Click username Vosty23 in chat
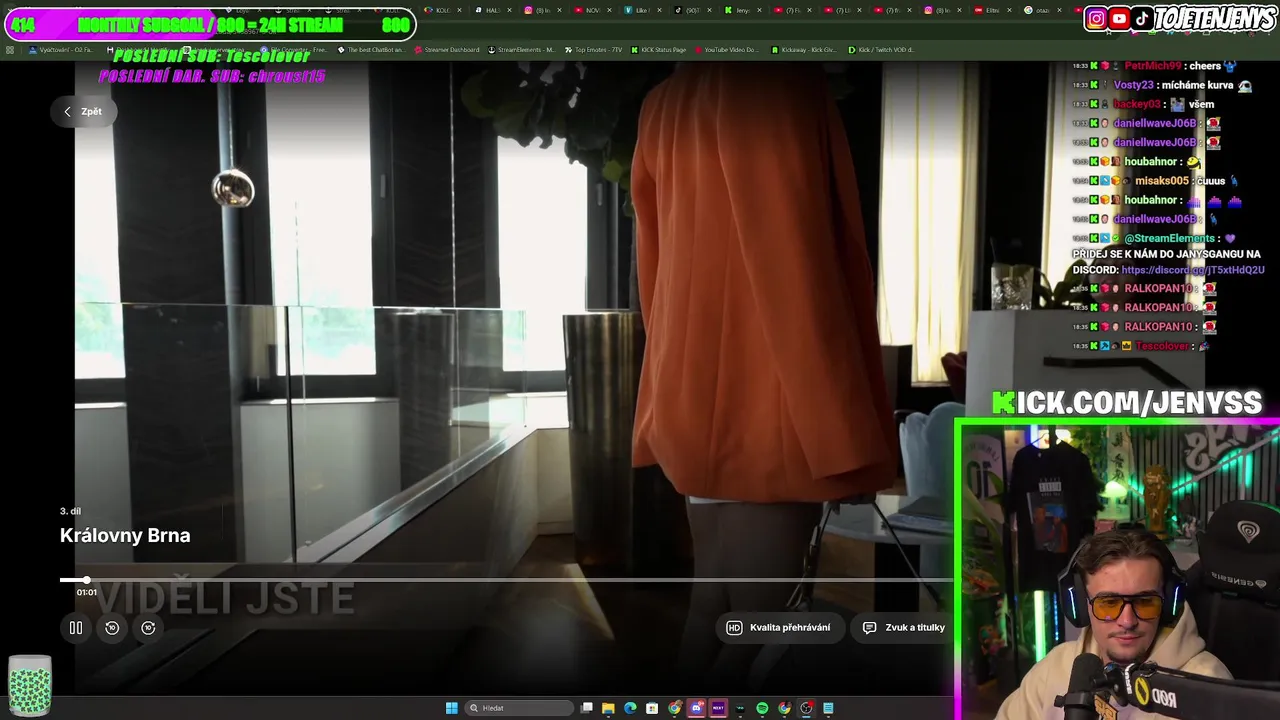Screen dimensions: 1280x720 (x=1135, y=86)
